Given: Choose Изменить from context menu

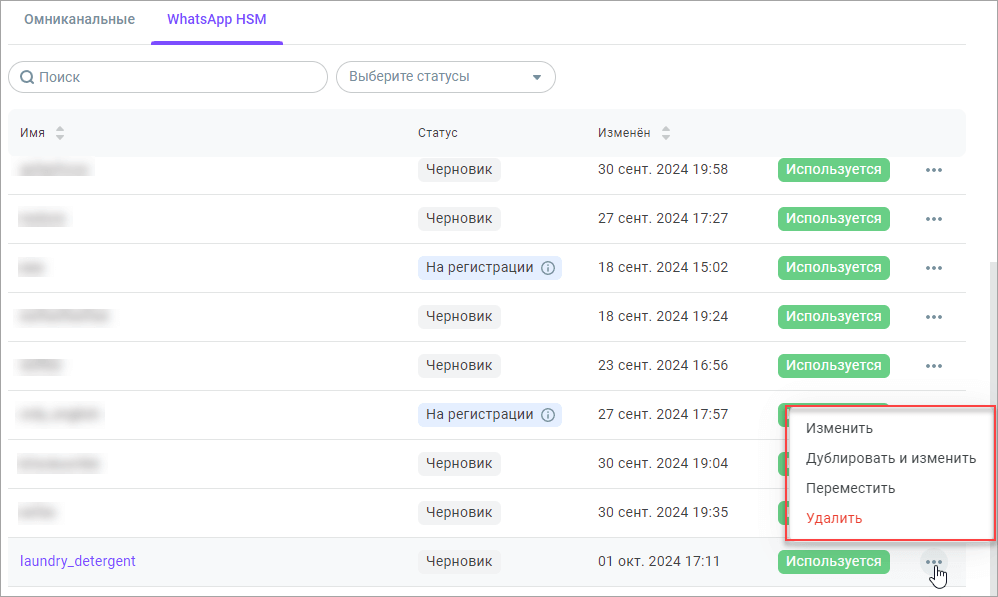Looking at the screenshot, I should tap(839, 428).
